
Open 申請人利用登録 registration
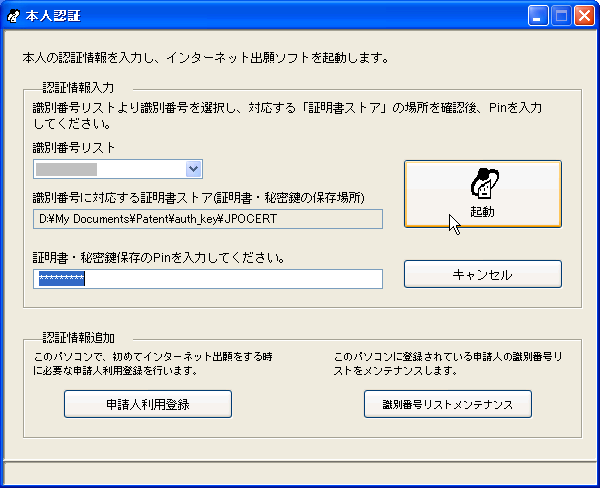click(148, 404)
